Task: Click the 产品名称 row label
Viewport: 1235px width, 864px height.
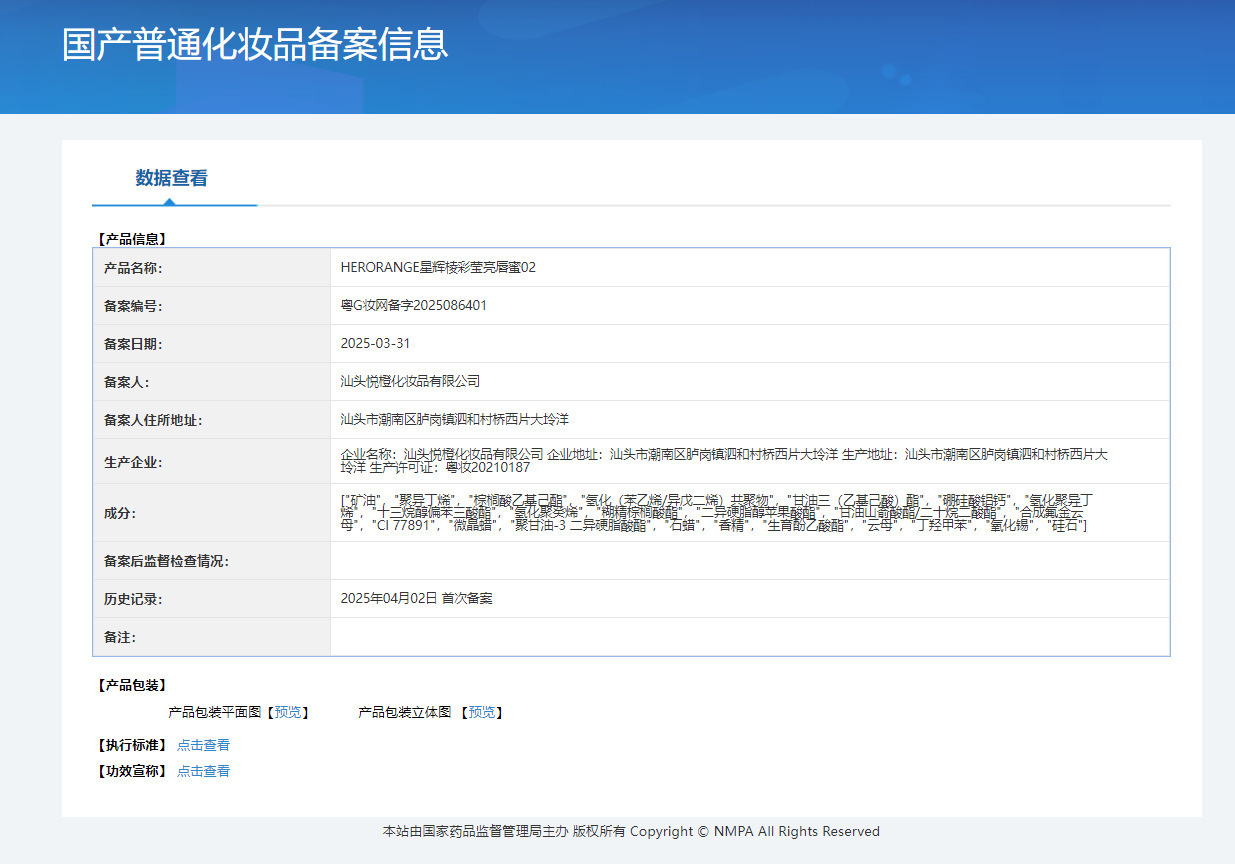Action: pyautogui.click(x=133, y=268)
